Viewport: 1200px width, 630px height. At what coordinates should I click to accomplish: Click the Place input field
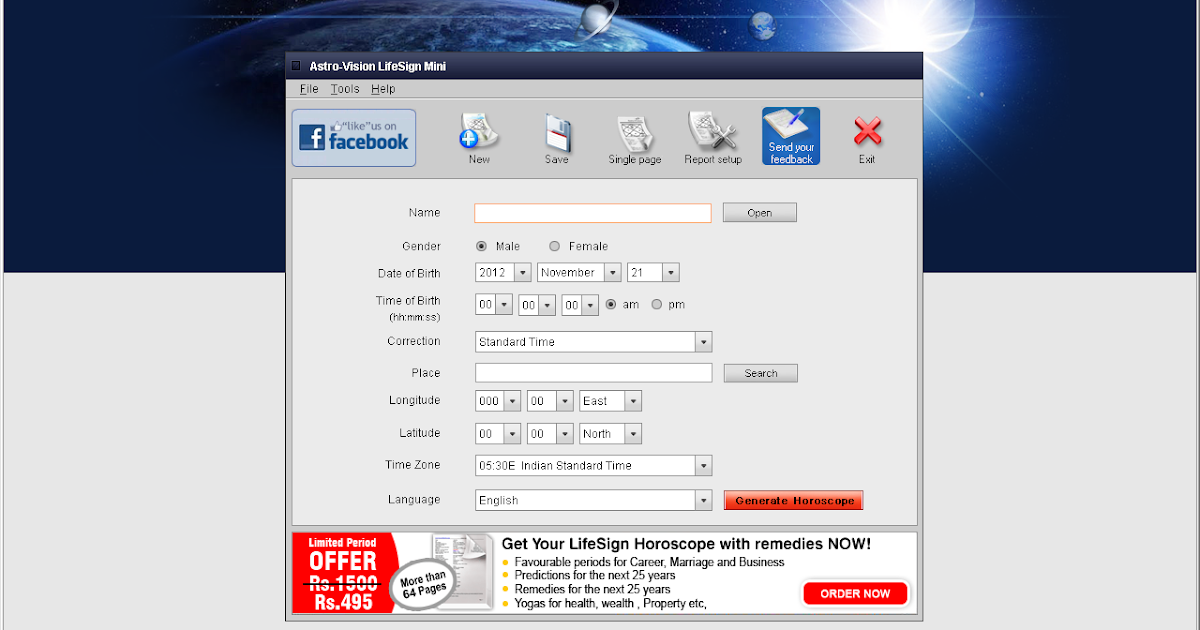click(x=593, y=373)
